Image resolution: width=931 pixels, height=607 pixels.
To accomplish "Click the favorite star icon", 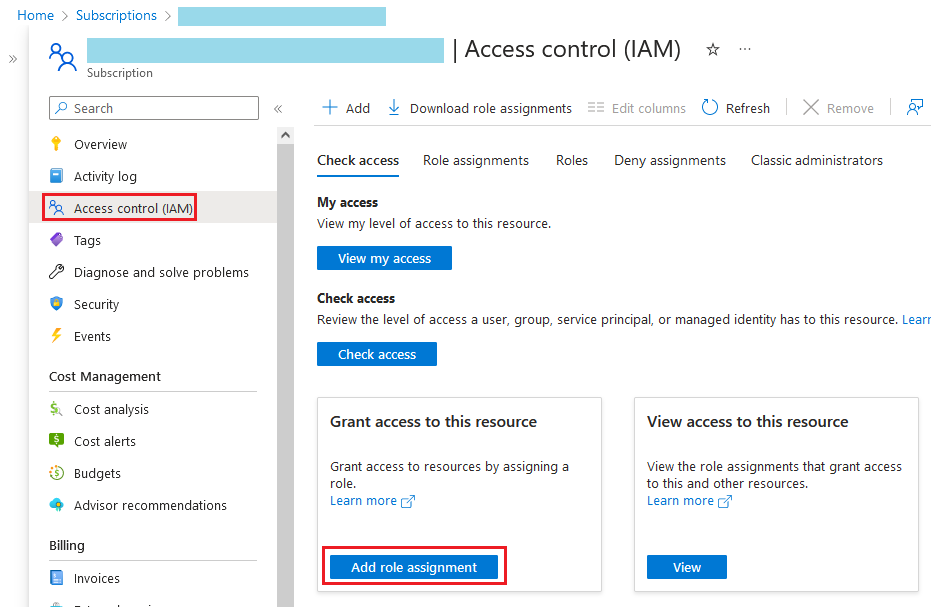I will pyautogui.click(x=713, y=50).
